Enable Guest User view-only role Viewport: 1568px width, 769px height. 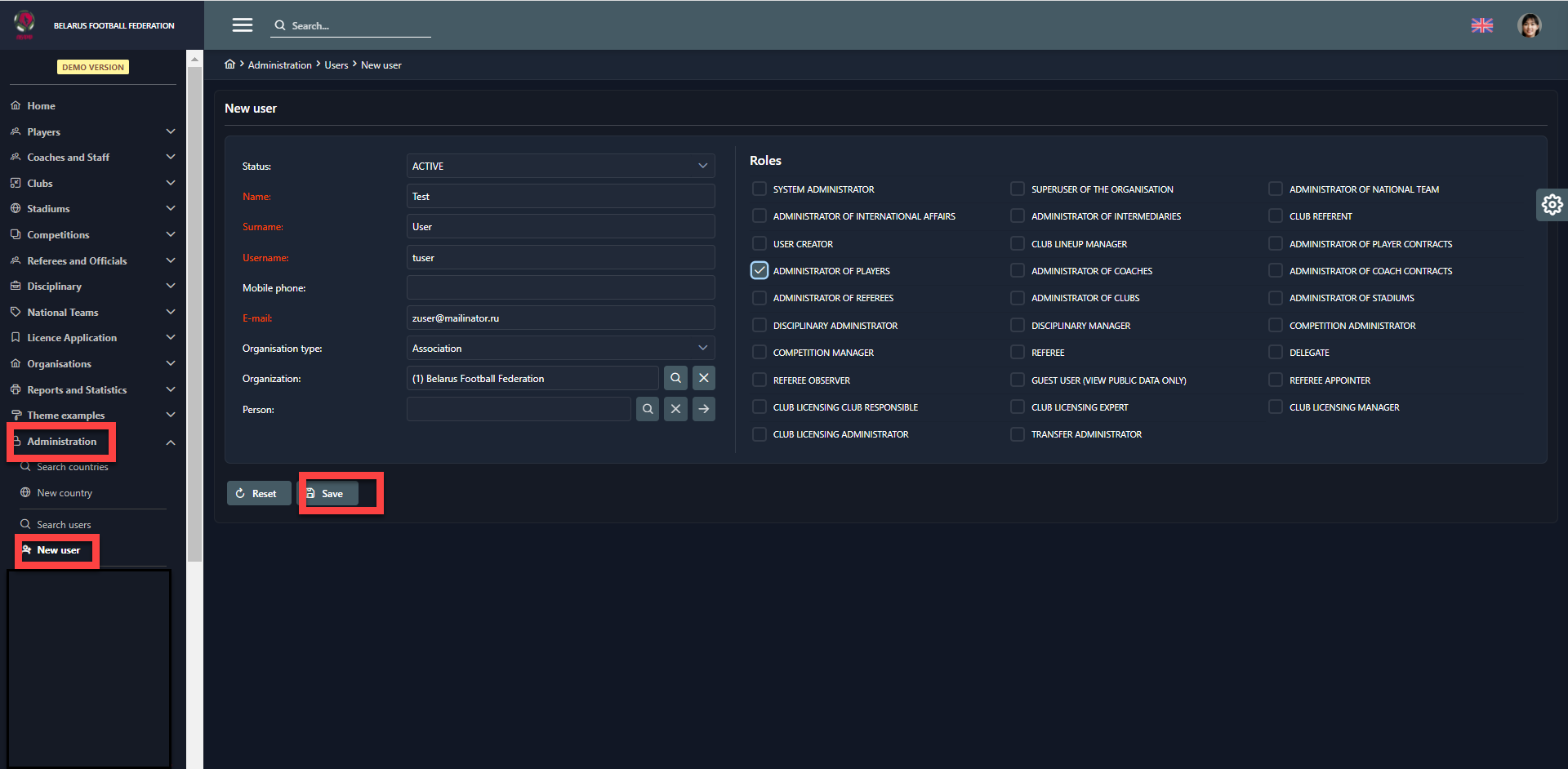click(x=1018, y=380)
